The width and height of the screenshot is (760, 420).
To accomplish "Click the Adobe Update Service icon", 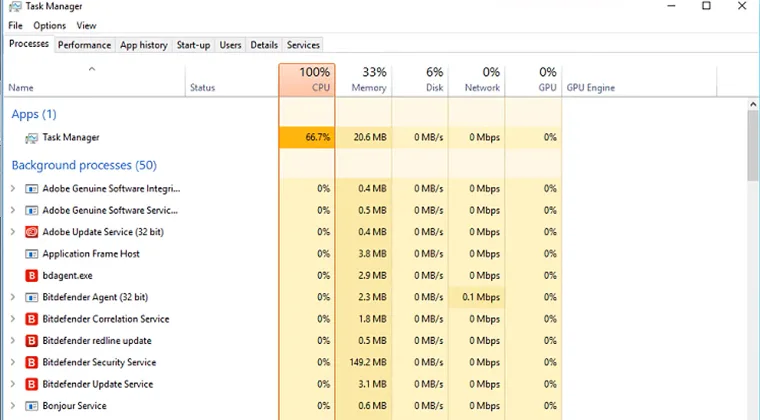I will tap(32, 232).
